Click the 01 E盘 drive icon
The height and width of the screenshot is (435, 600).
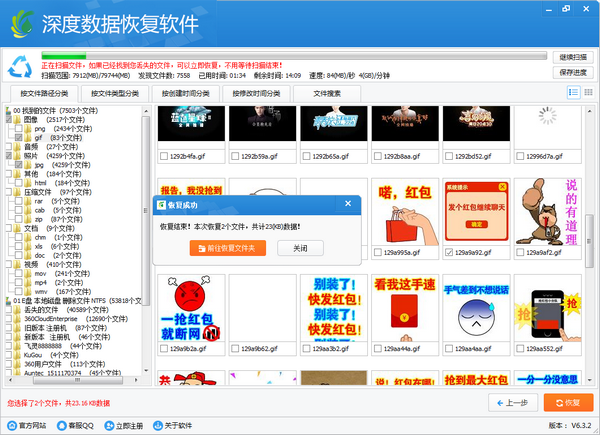(8, 301)
